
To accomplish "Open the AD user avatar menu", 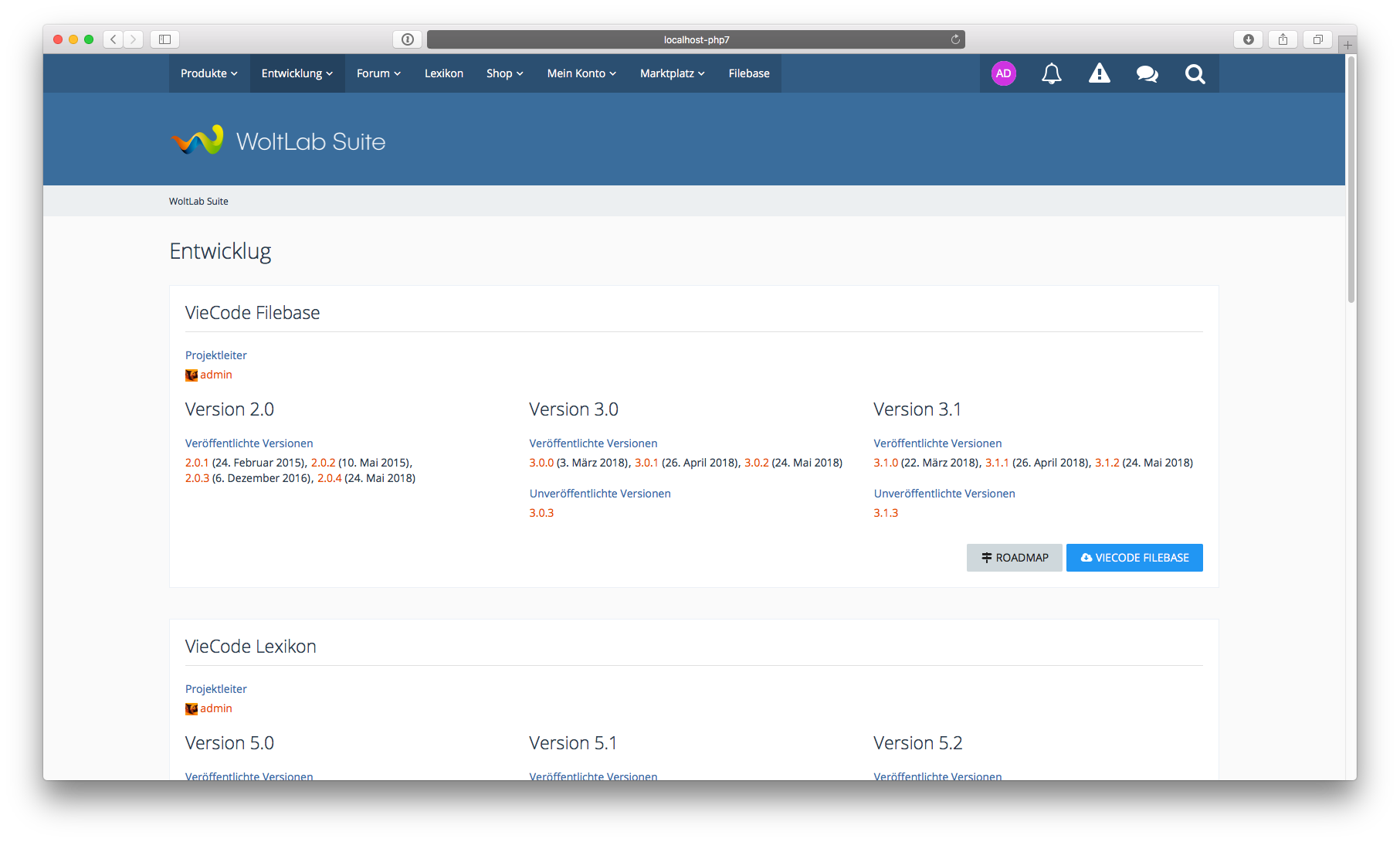I will click(1003, 74).
